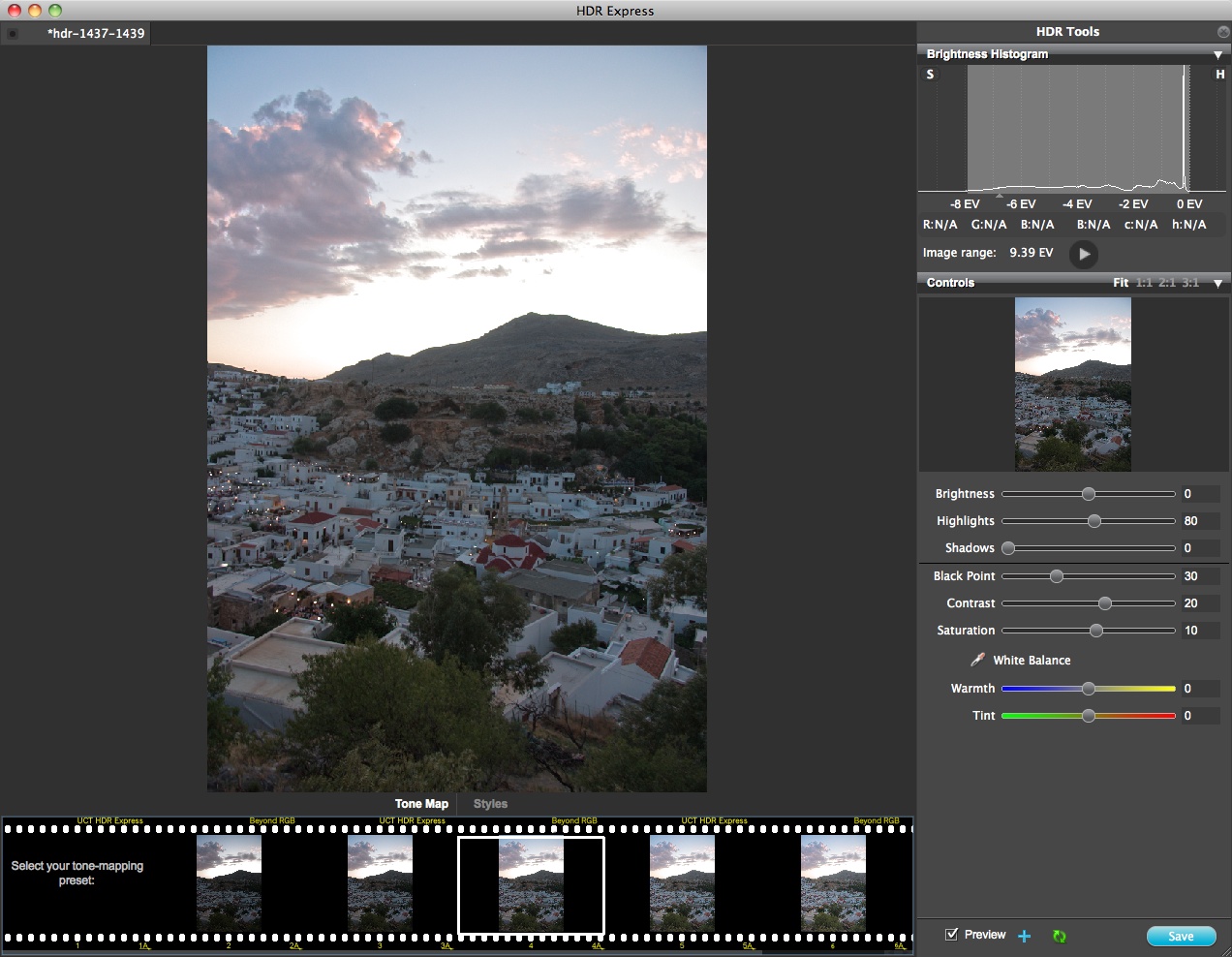This screenshot has height=957, width=1232.
Task: Open the HDR Tools panel options menu
Action: 1222,31
